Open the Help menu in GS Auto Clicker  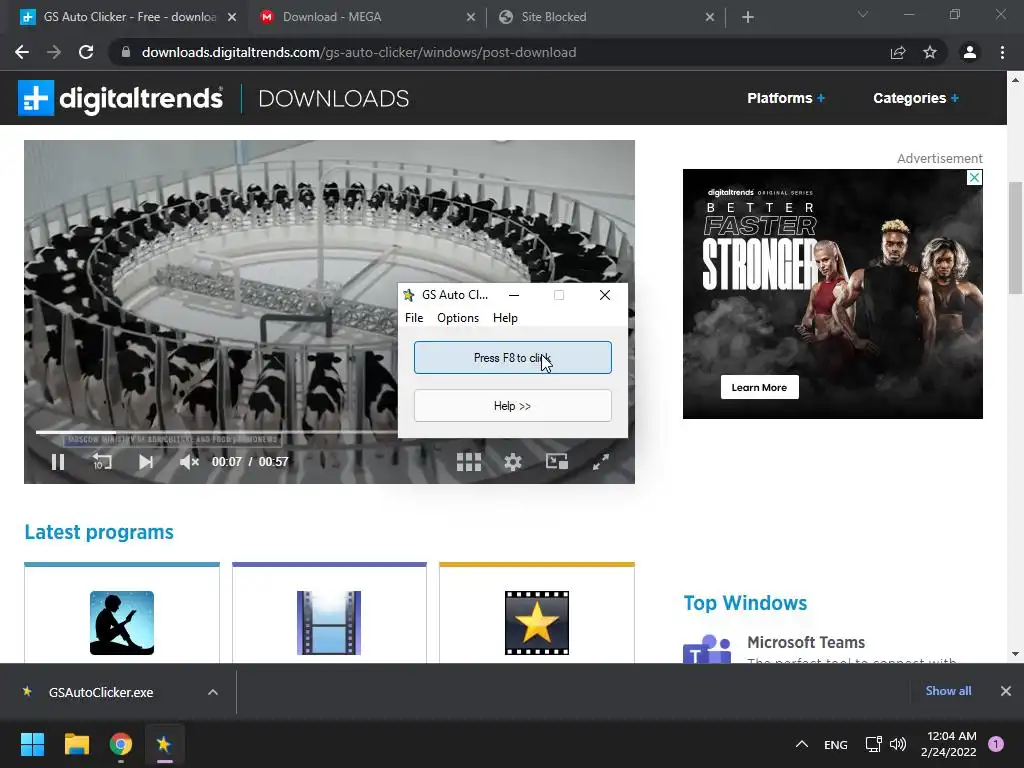pos(505,318)
